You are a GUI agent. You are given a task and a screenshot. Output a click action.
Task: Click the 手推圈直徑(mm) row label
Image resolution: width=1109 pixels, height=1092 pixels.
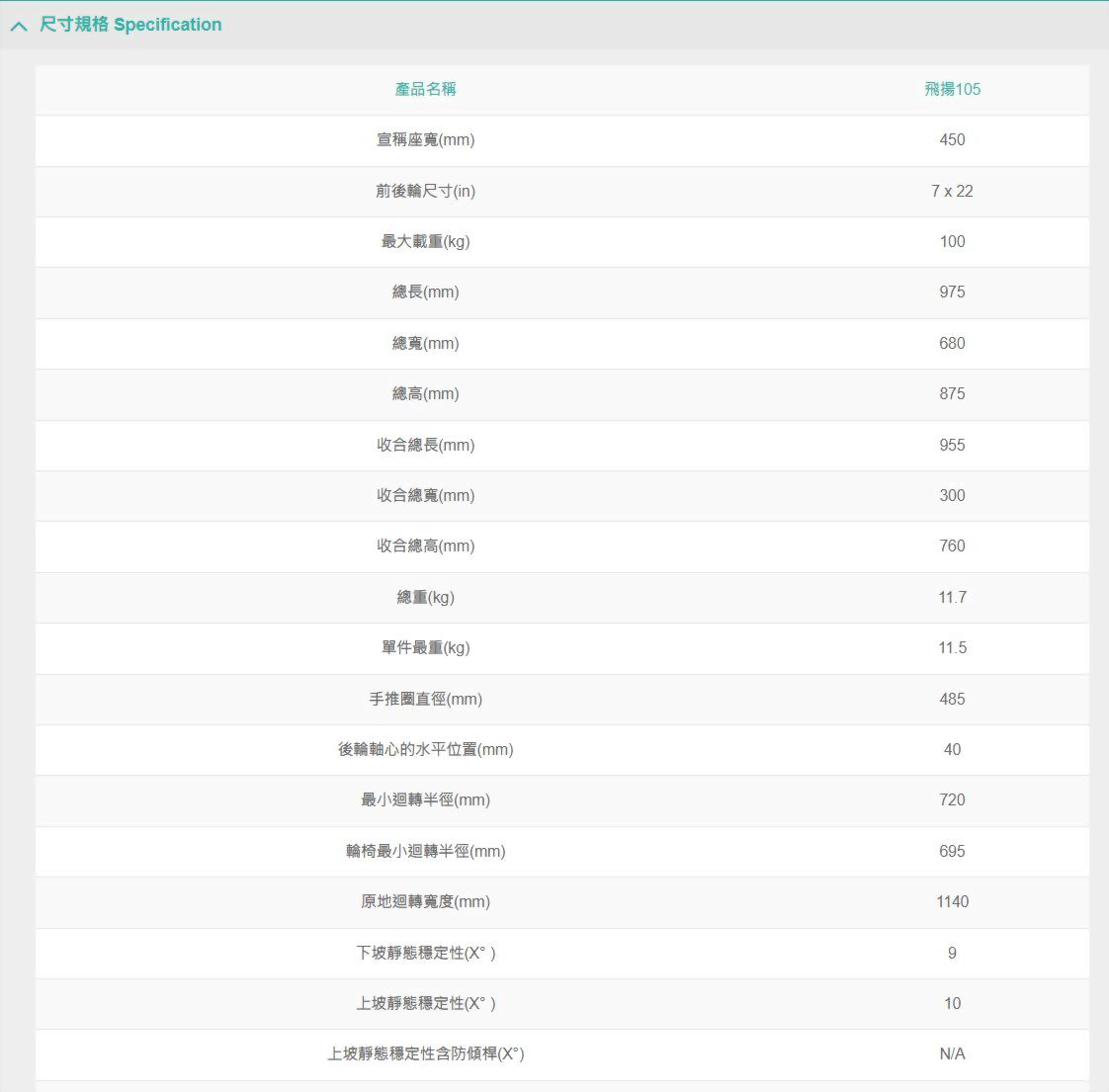click(x=425, y=700)
